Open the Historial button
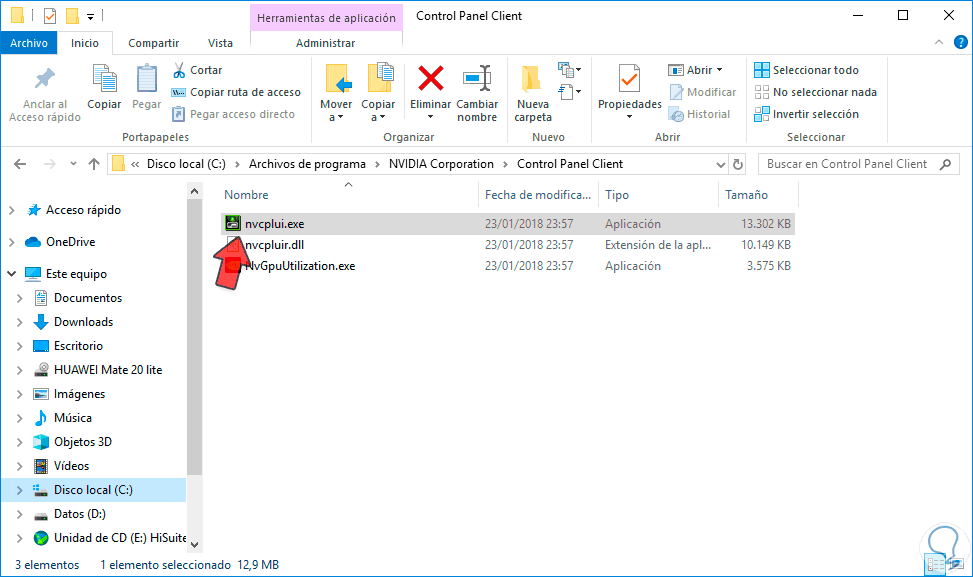Image resolution: width=973 pixels, height=577 pixels. pyautogui.click(x=699, y=114)
